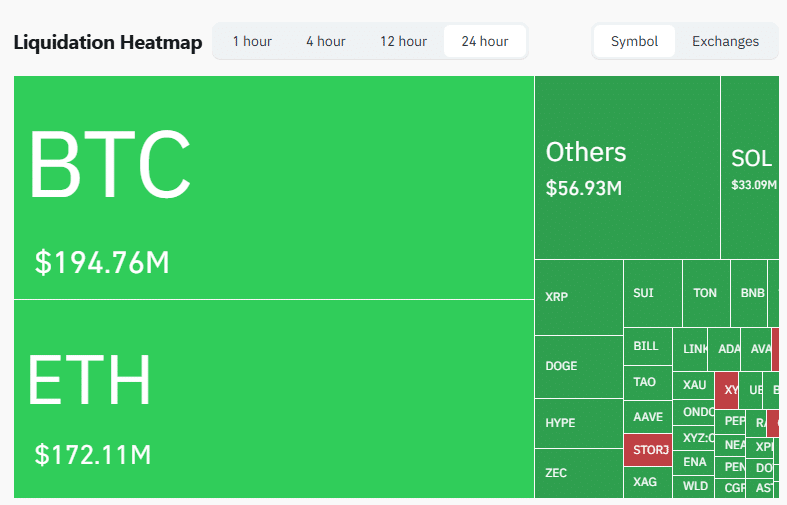Click the BTC $194.76M amount
This screenshot has height=505, width=787.
(102, 262)
